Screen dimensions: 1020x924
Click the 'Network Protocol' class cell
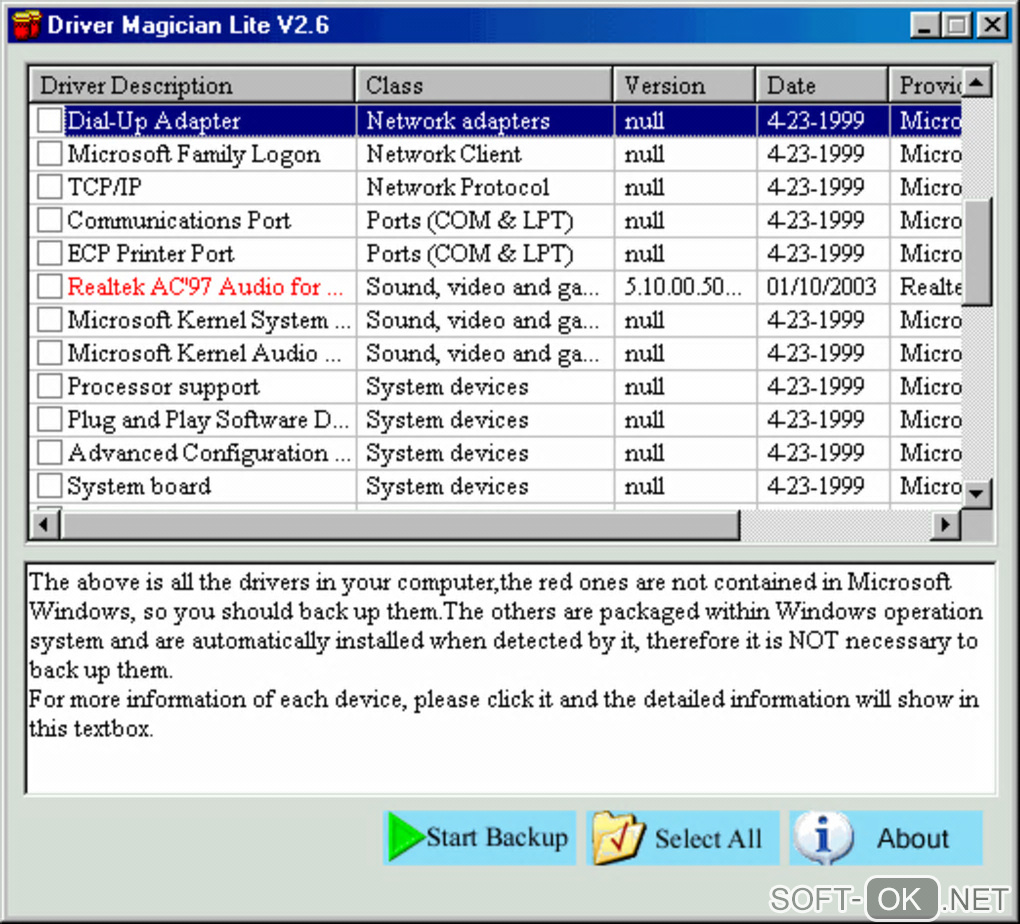click(x=458, y=187)
